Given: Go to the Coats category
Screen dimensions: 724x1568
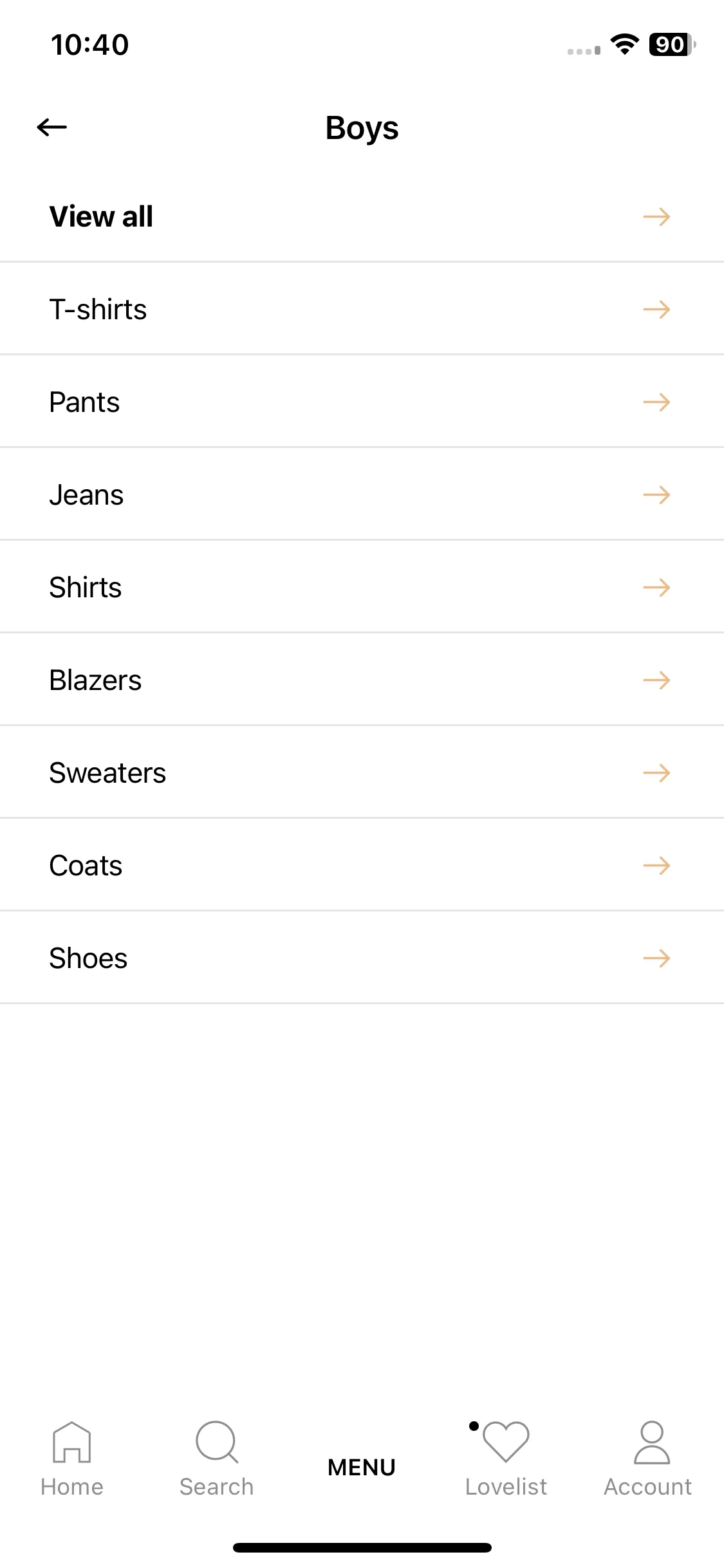Looking at the screenshot, I should [x=362, y=865].
